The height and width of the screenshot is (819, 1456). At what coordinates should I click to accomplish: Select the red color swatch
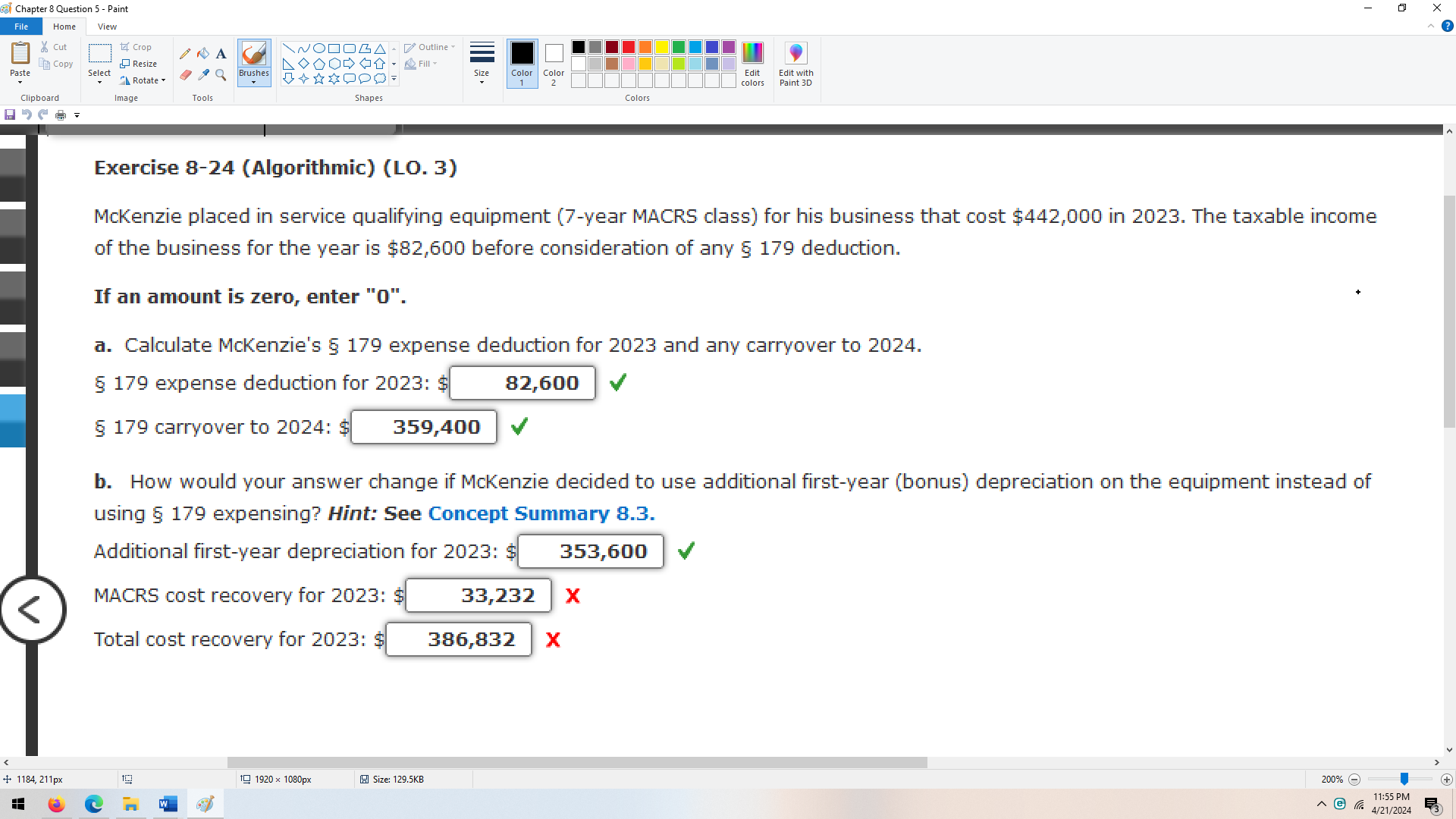(x=628, y=47)
